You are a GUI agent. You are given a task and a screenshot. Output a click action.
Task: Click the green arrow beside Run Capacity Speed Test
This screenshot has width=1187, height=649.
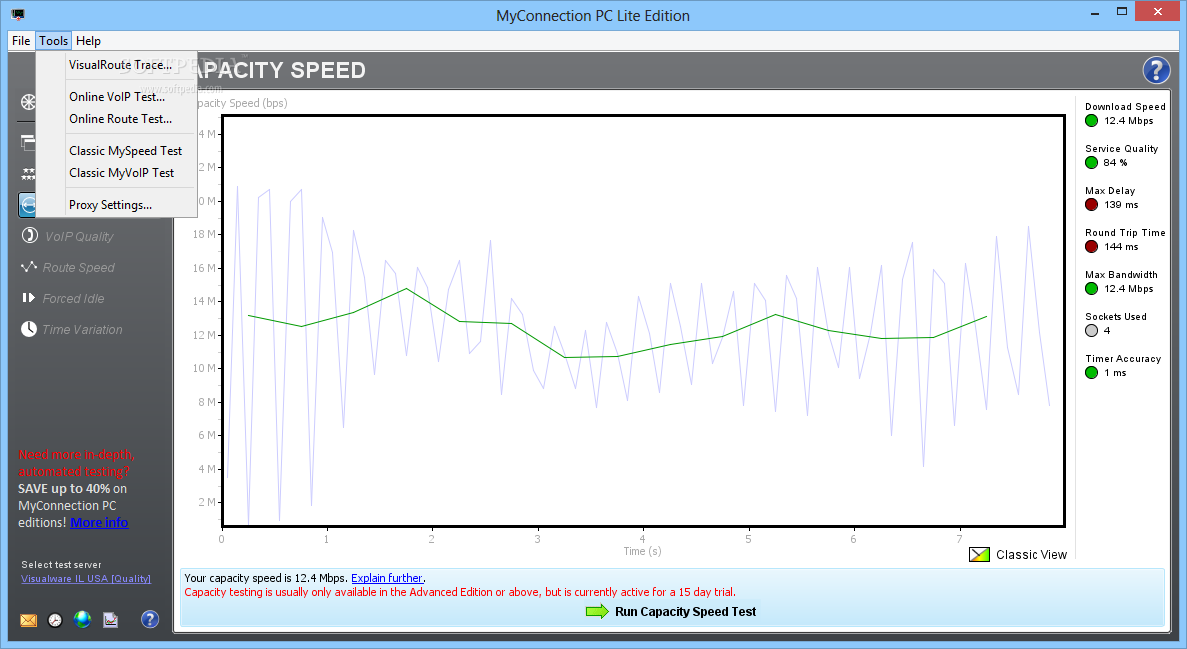click(x=597, y=611)
